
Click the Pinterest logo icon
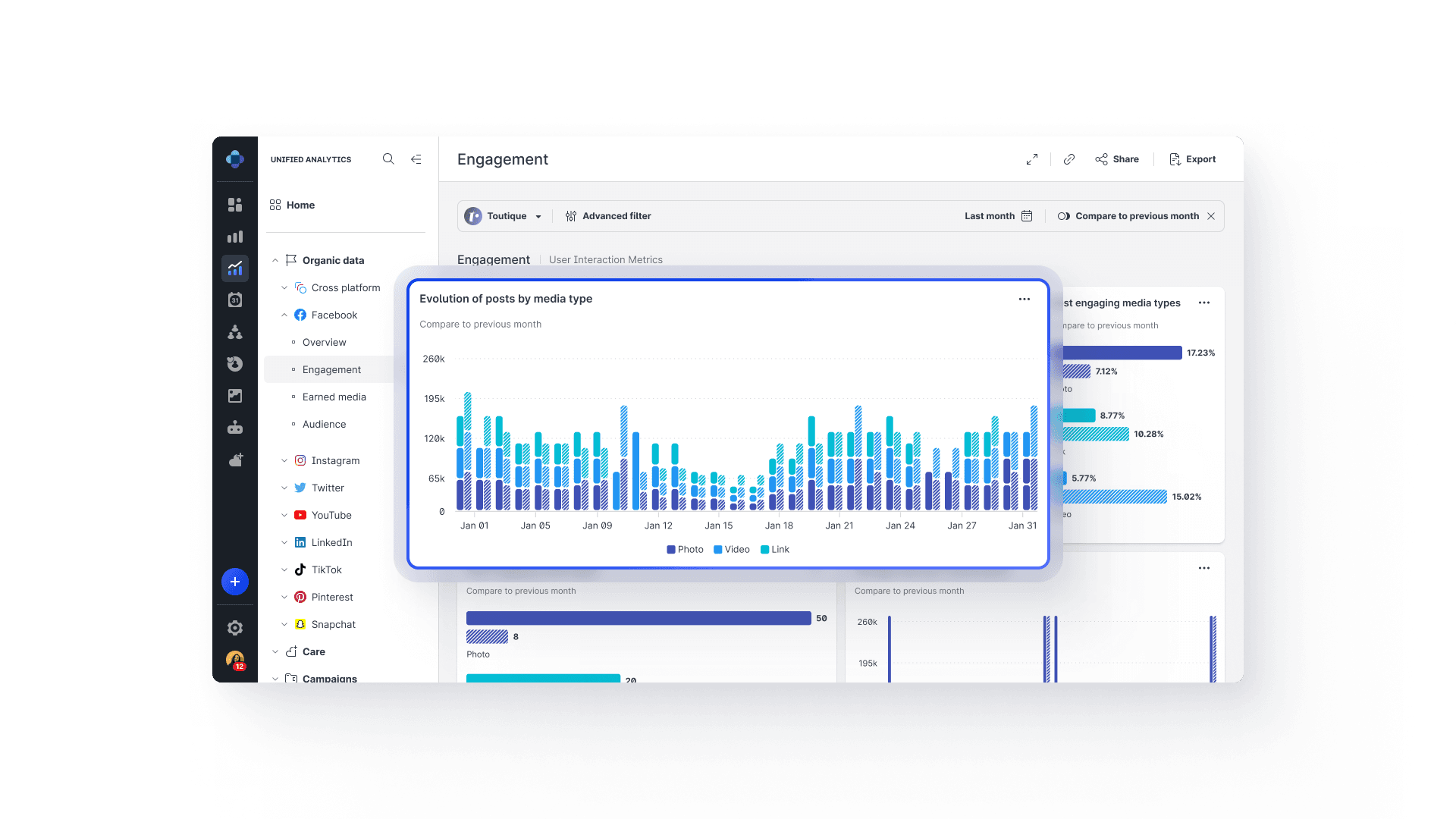pos(300,597)
